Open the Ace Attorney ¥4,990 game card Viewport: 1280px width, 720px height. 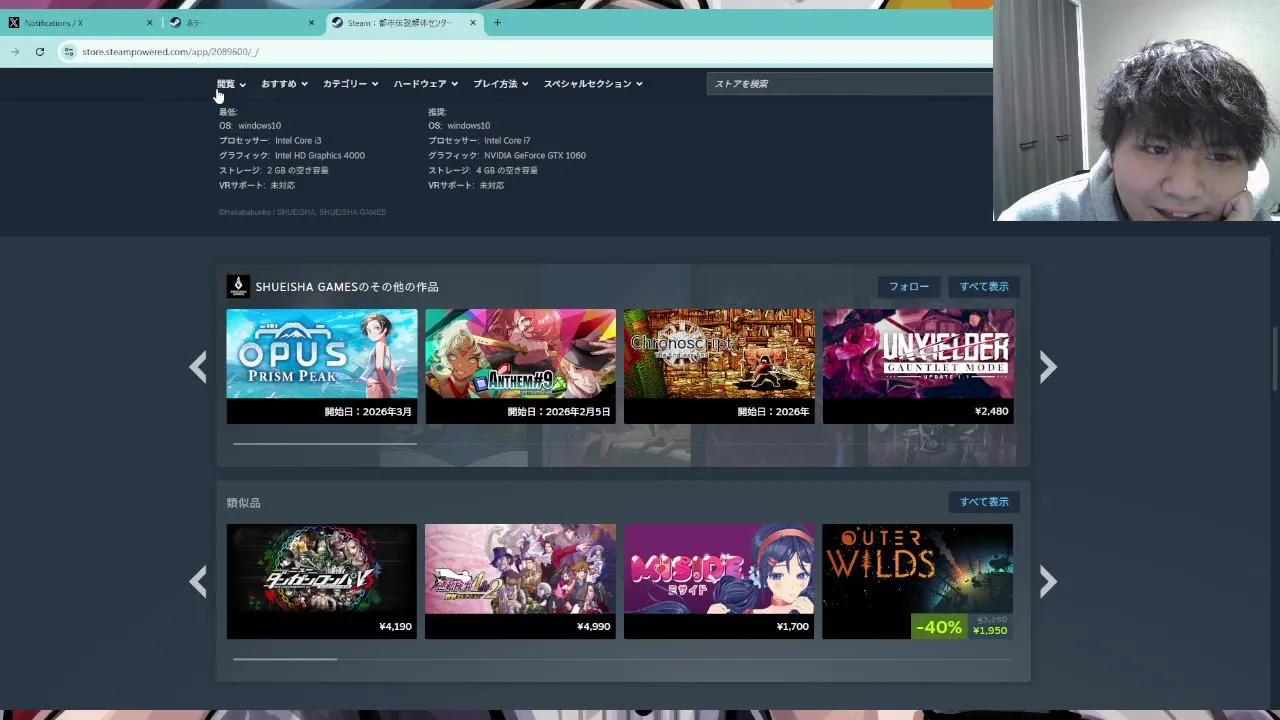pyautogui.click(x=520, y=581)
